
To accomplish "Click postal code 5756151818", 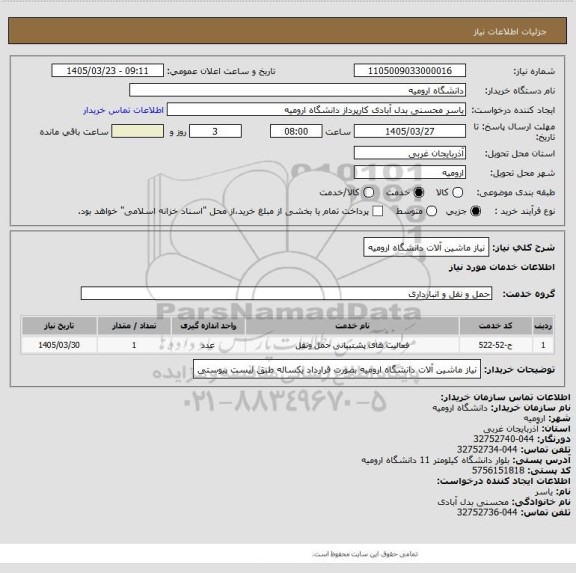I will (x=498, y=471).
